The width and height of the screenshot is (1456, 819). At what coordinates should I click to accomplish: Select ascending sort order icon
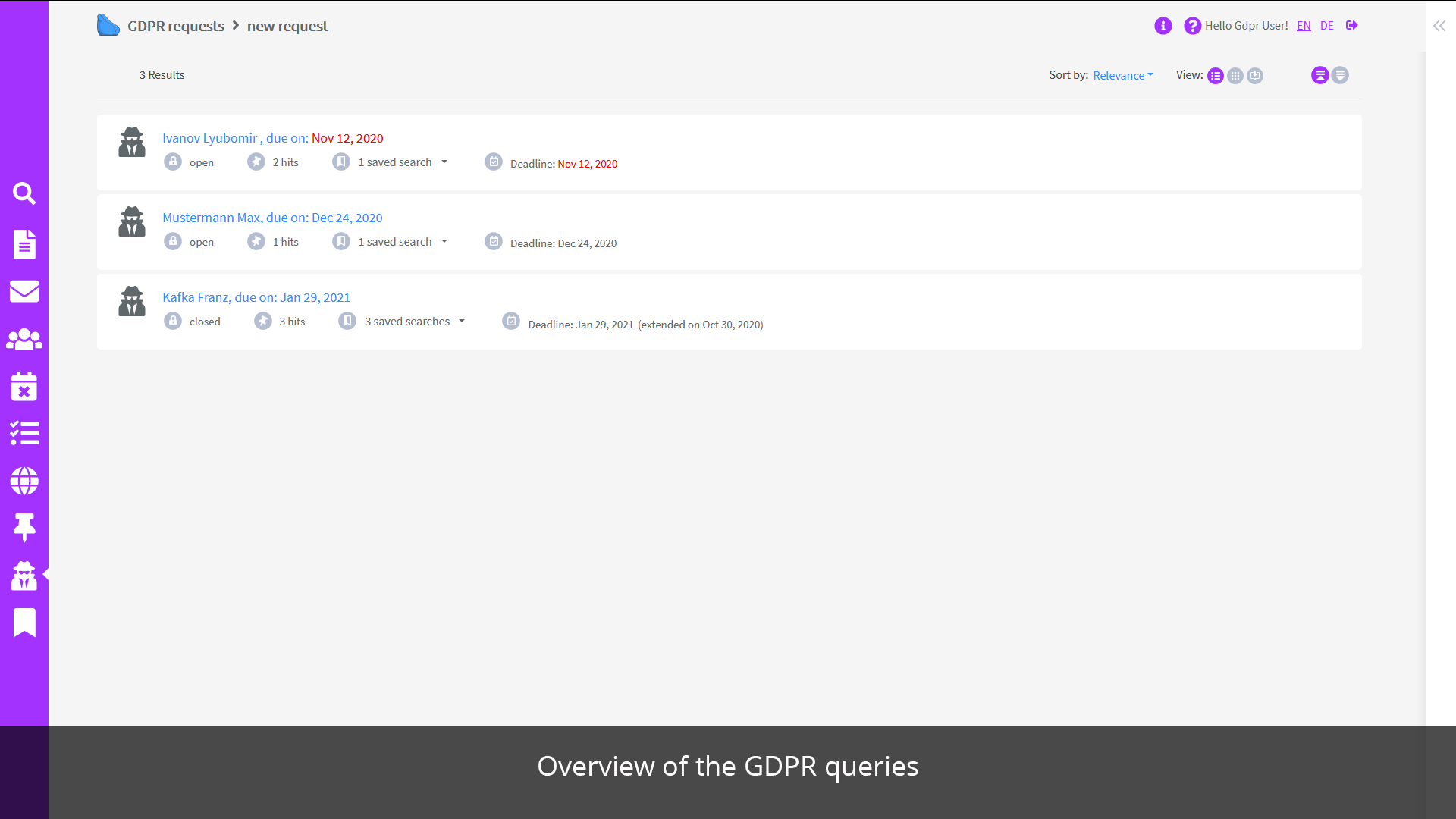pos(1320,75)
